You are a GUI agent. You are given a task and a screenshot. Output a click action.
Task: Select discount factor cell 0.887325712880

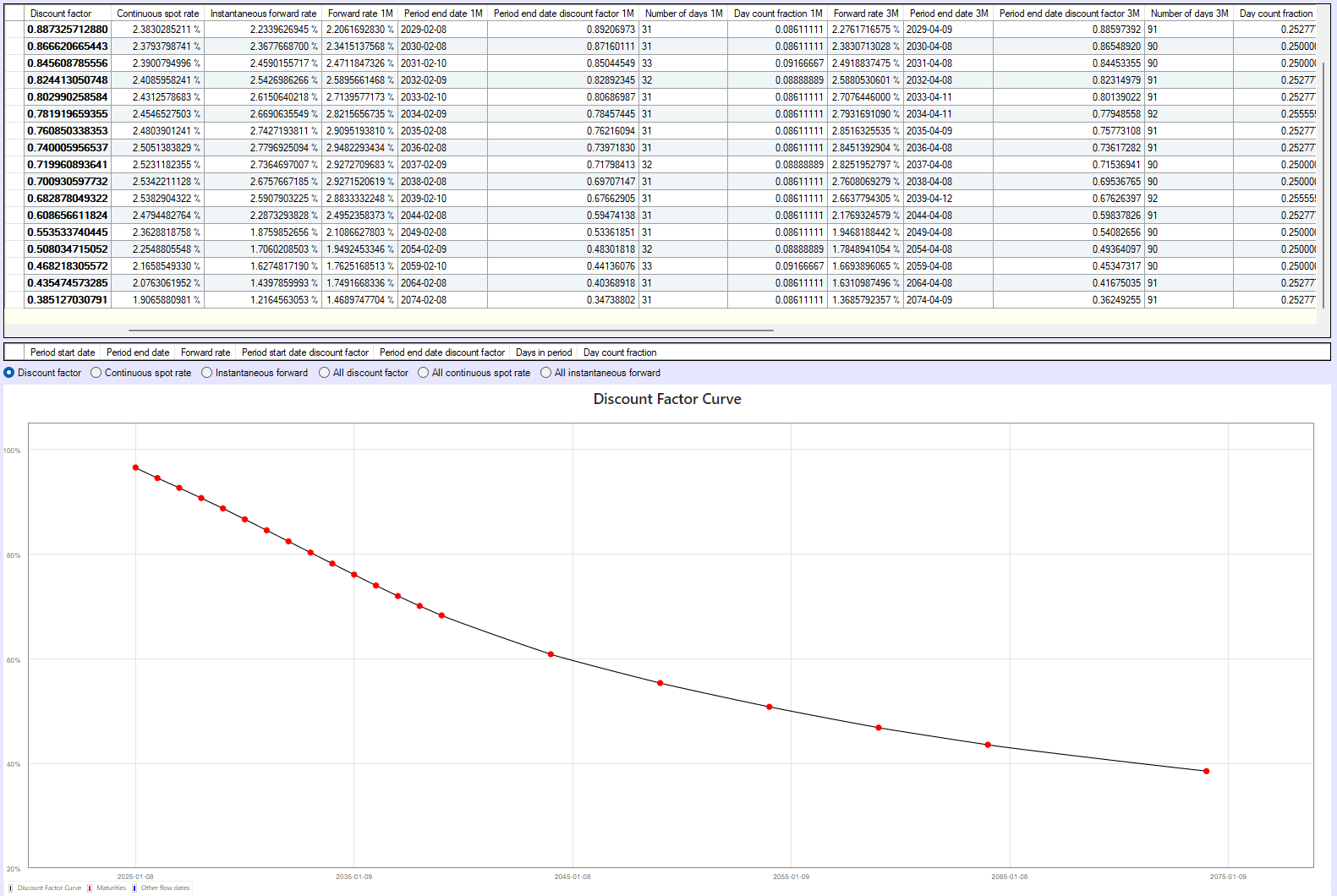click(x=68, y=30)
